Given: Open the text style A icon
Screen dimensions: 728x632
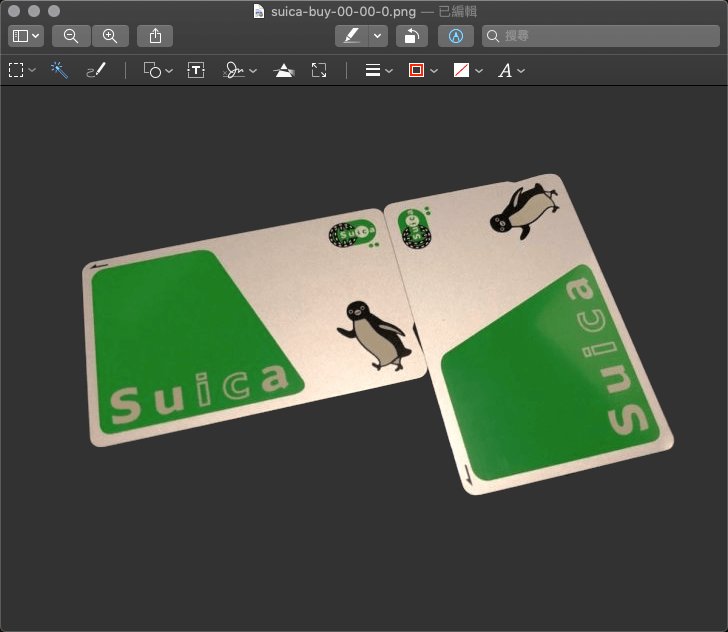Looking at the screenshot, I should point(505,71).
